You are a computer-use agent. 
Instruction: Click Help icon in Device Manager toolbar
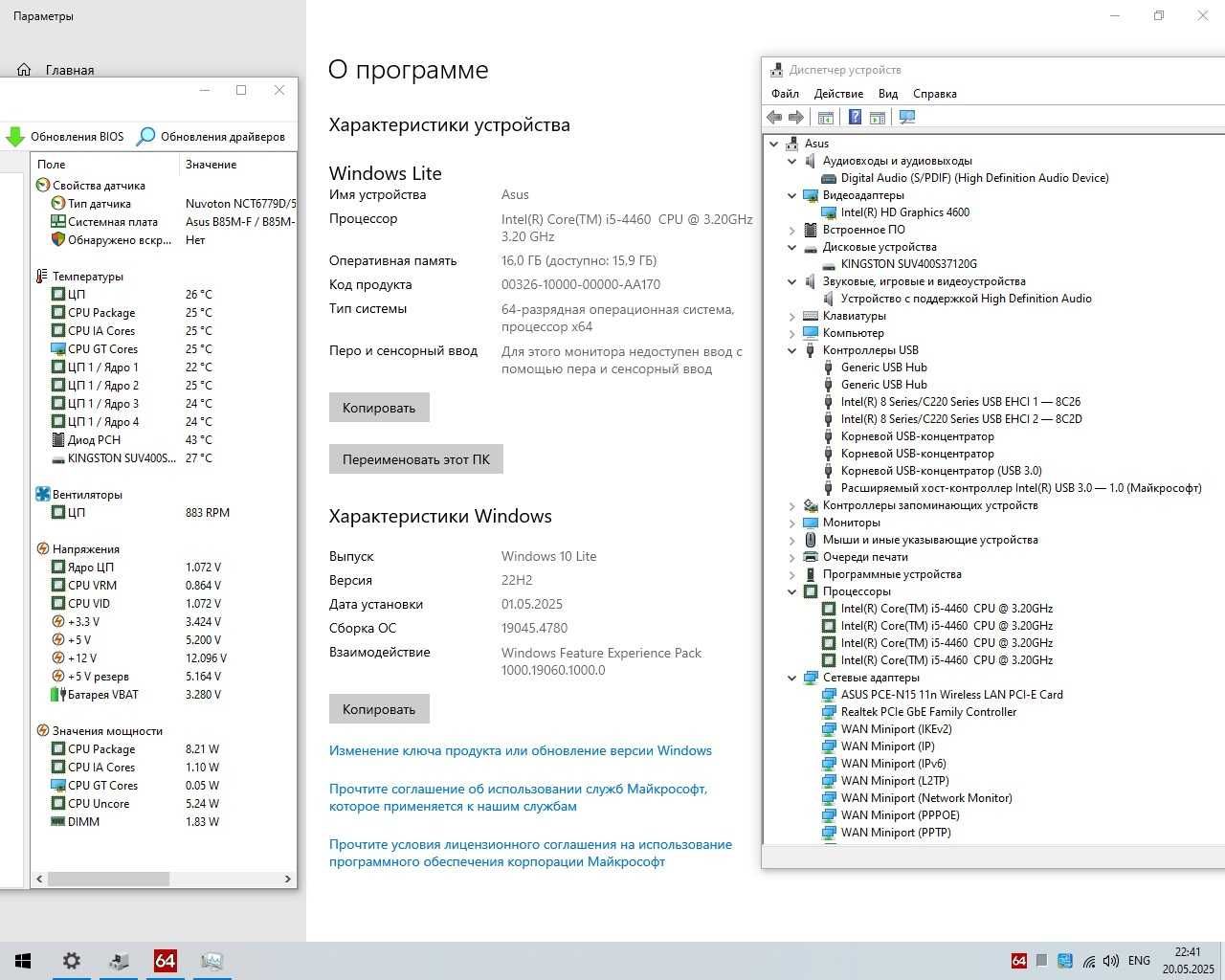[x=855, y=117]
